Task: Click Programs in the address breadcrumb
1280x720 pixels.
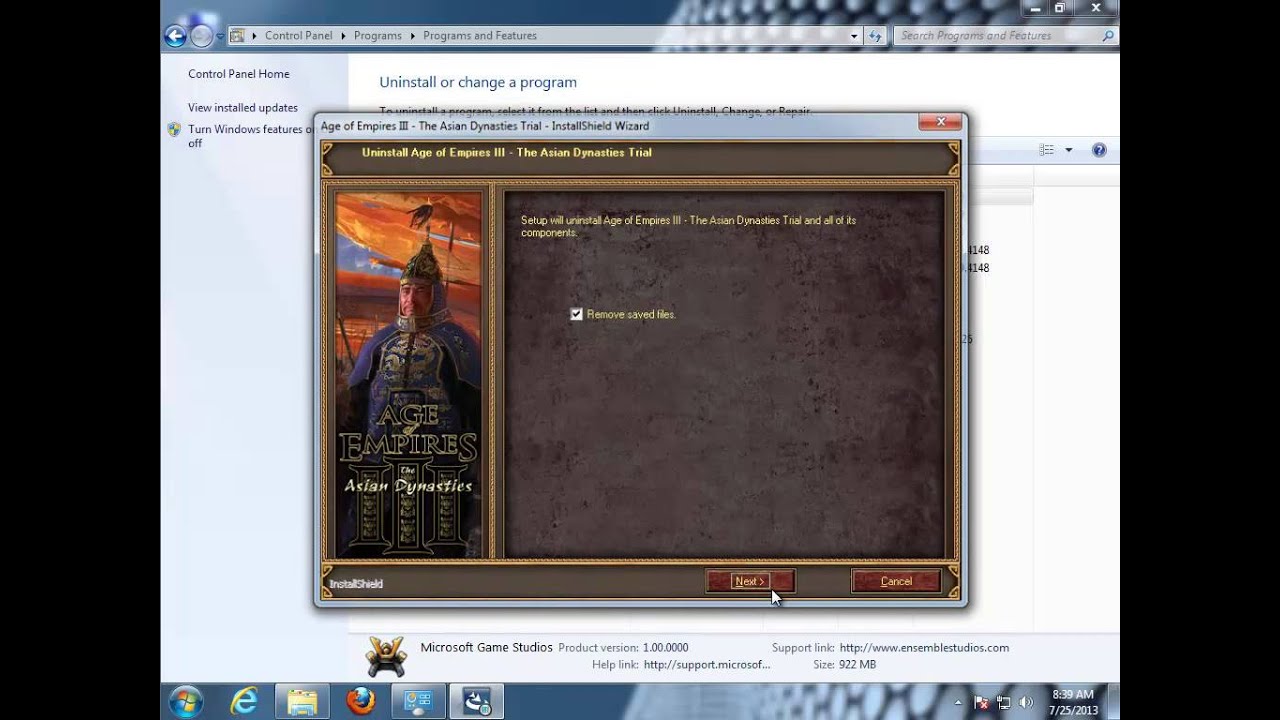Action: click(378, 35)
